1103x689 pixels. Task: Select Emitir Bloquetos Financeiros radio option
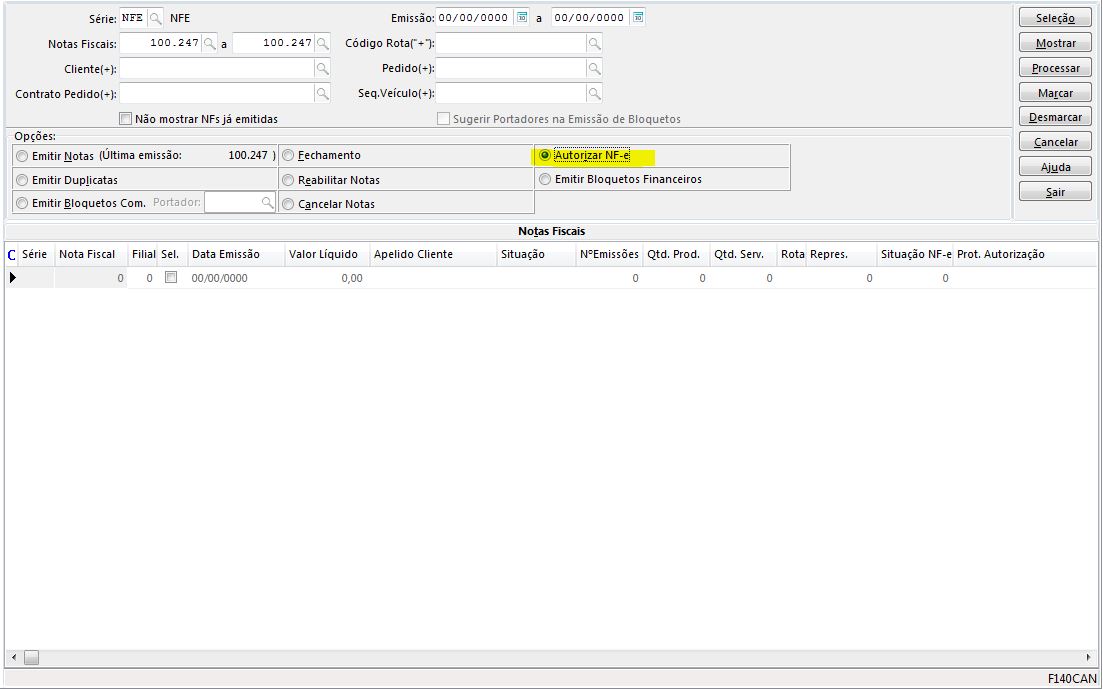(x=545, y=180)
